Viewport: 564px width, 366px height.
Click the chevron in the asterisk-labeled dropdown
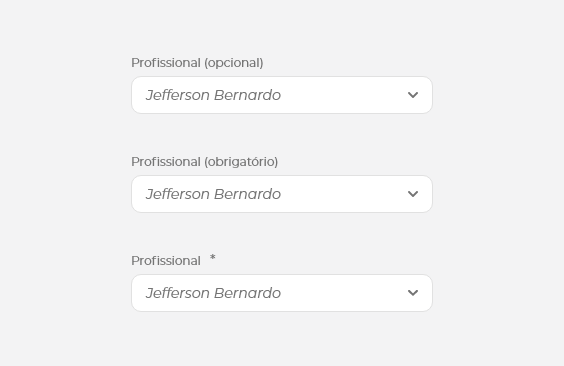(x=413, y=293)
